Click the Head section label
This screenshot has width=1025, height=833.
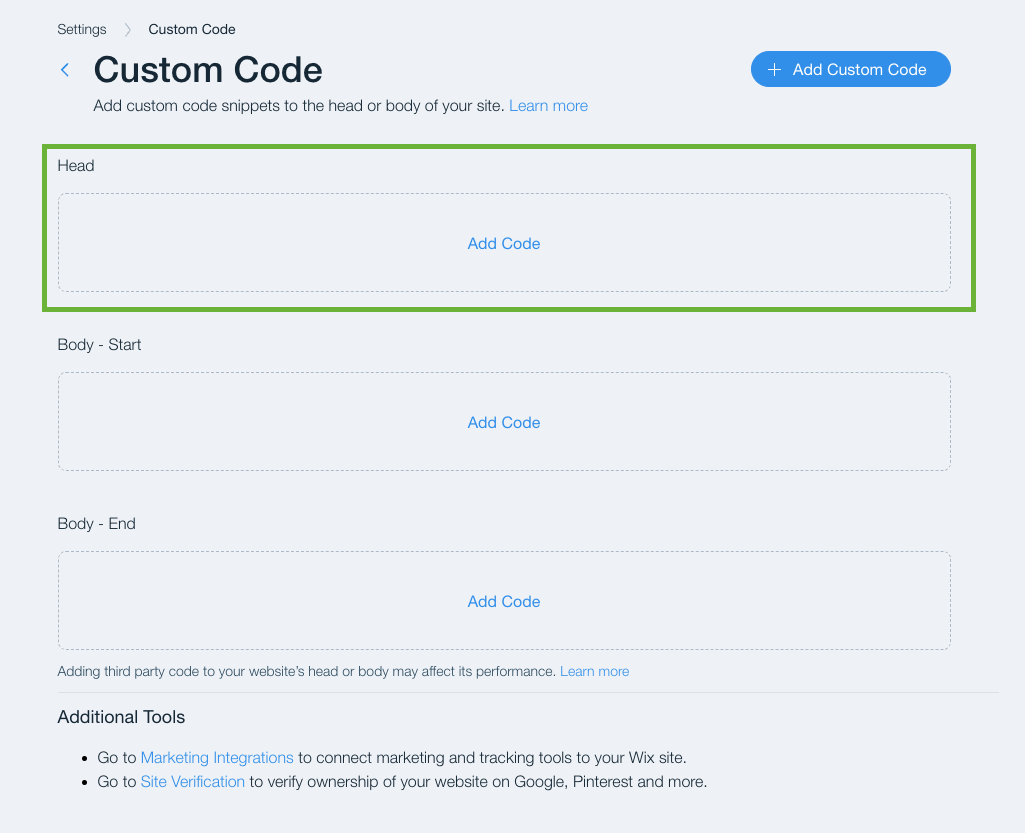[x=75, y=165]
